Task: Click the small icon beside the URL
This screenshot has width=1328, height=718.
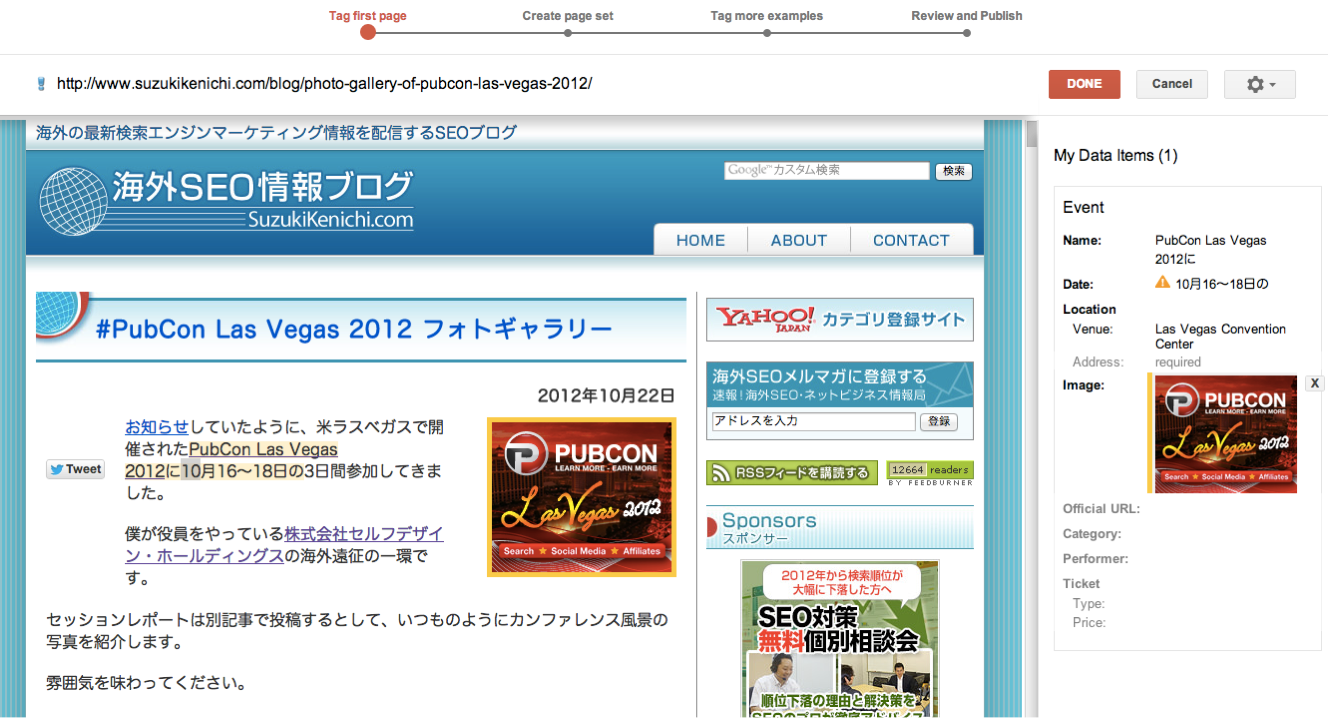Action: tap(41, 83)
